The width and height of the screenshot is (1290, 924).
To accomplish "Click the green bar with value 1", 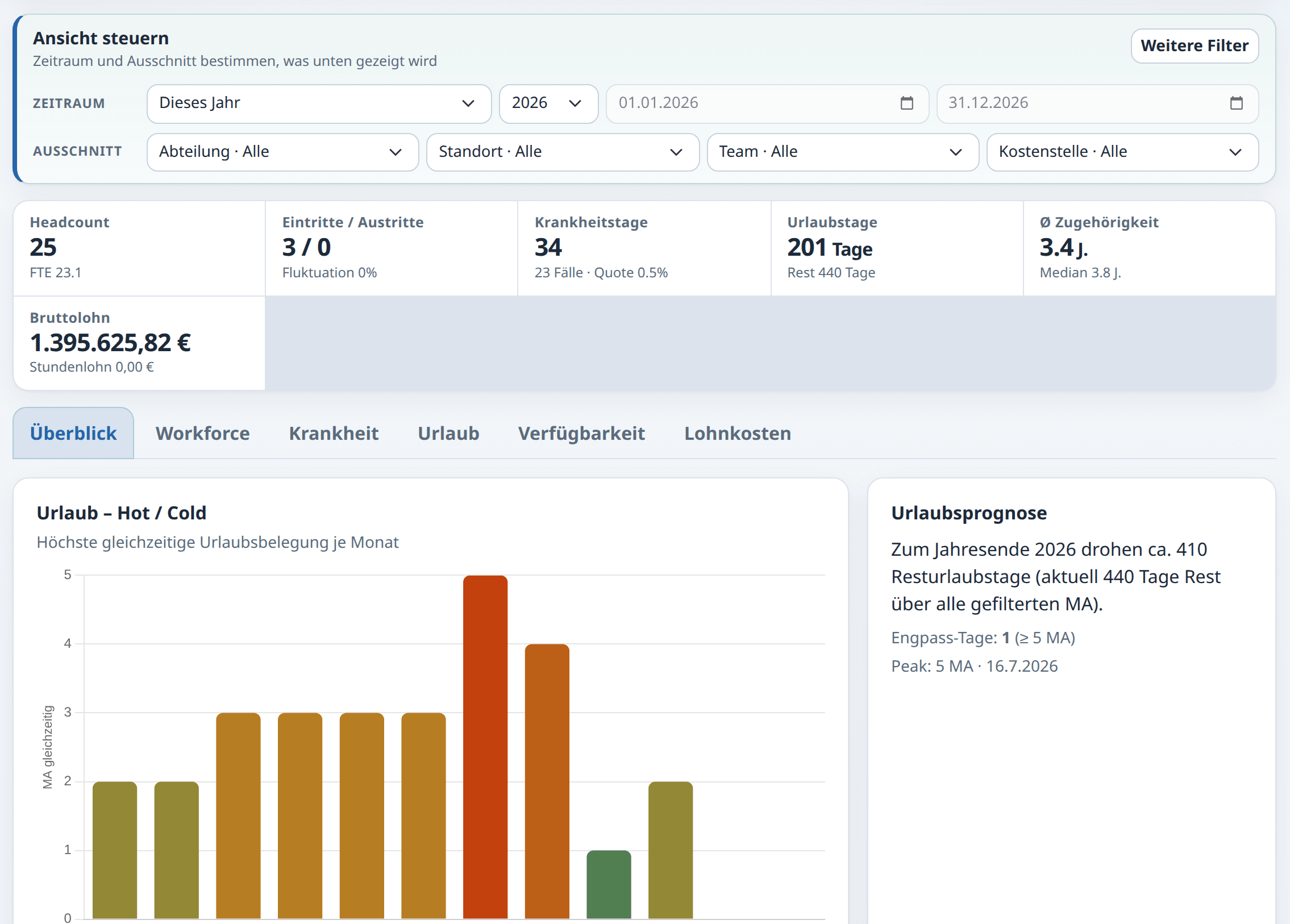I will tap(609, 884).
